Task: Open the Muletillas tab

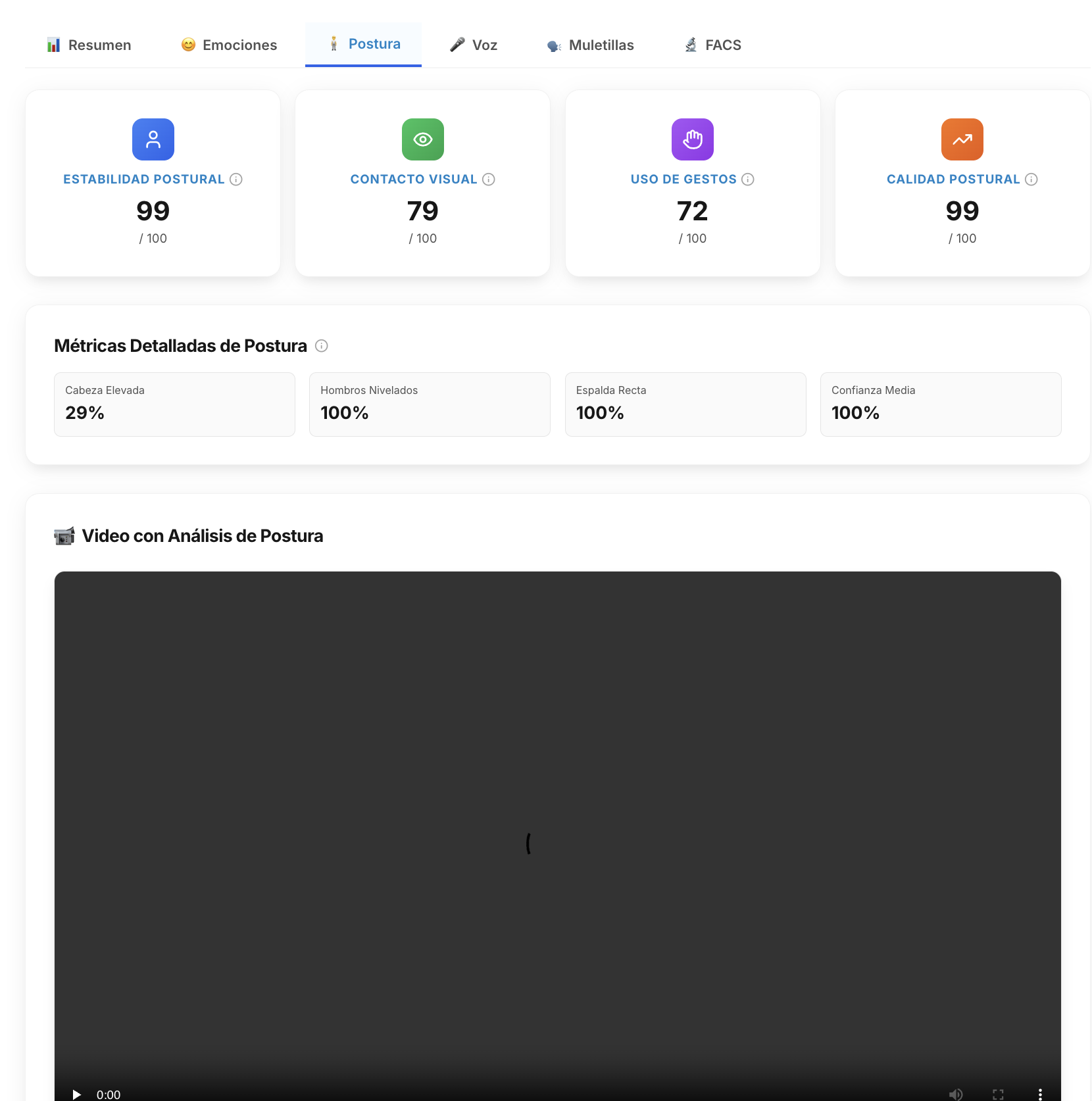Action: coord(590,45)
